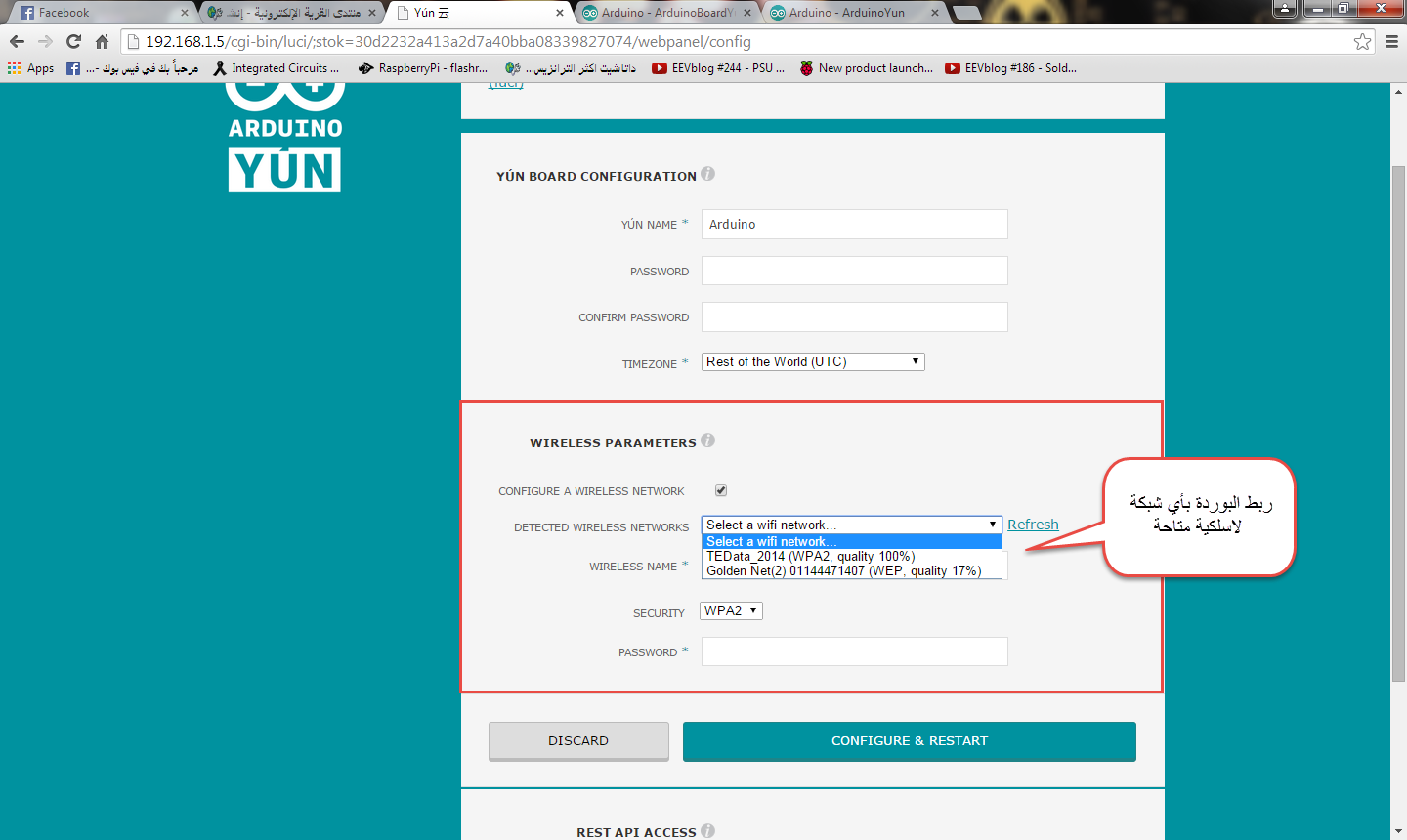This screenshot has height=840, width=1407.
Task: Click the Arabic datasheet bookmark
Action: 570,68
